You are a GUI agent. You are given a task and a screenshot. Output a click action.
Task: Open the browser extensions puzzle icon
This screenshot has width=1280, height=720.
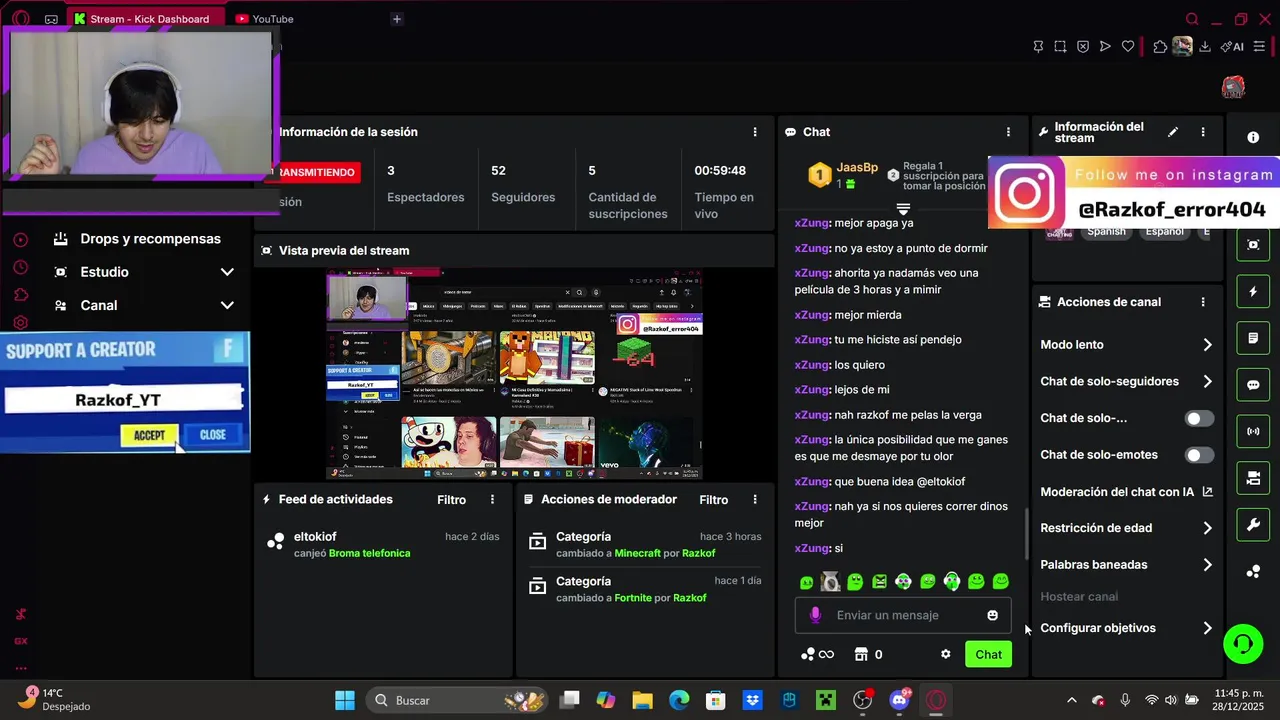pyautogui.click(x=1160, y=46)
